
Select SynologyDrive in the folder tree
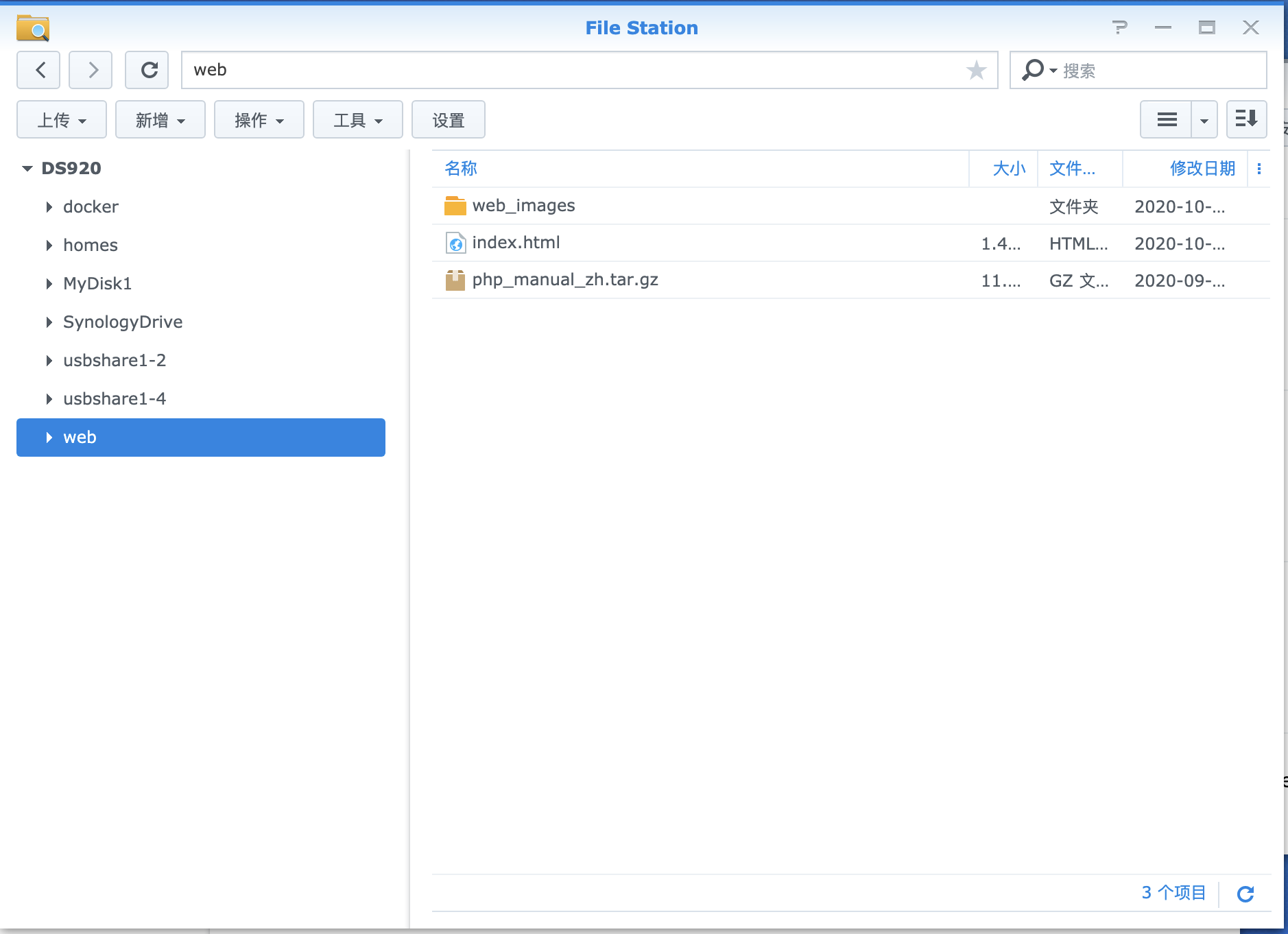(x=123, y=322)
